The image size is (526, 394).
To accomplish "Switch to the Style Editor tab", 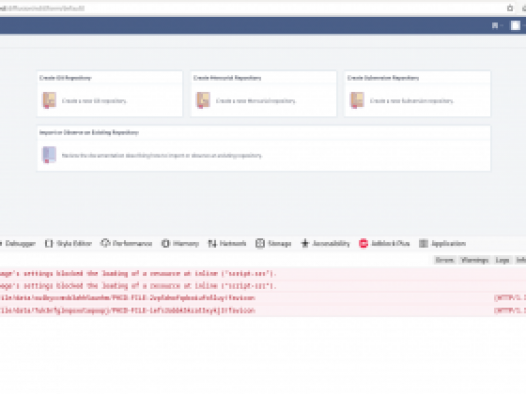I will pyautogui.click(x=68, y=243).
